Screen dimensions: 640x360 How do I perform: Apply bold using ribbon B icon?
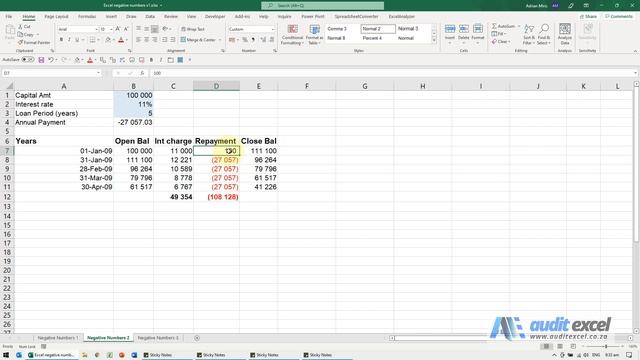coord(61,40)
